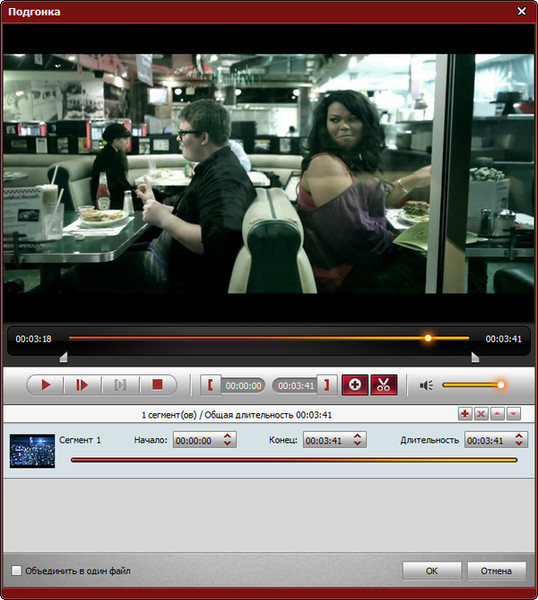This screenshot has width=538, height=600.
Task: Increase Начало time with stepper arrow
Action: click(227, 436)
